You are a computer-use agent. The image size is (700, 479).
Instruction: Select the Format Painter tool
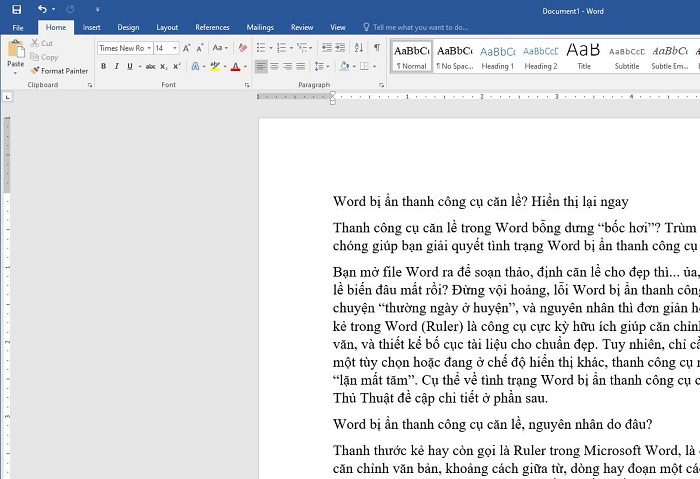tap(59, 71)
